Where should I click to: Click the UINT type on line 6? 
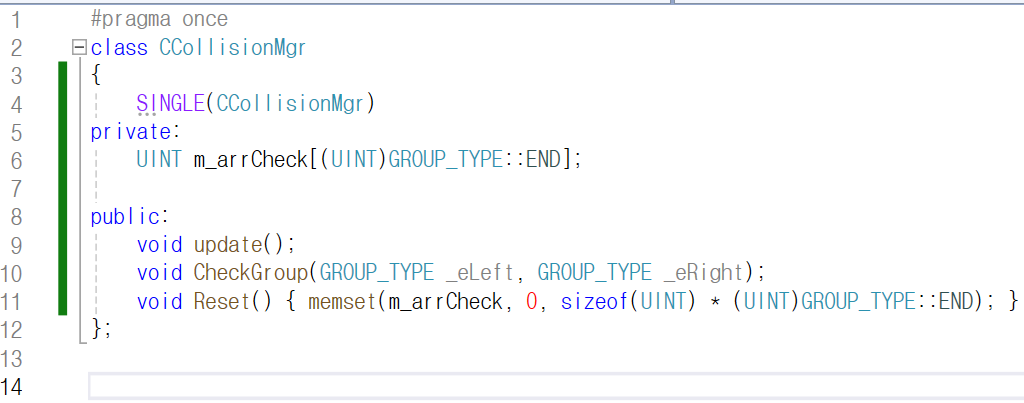pyautogui.click(x=159, y=161)
